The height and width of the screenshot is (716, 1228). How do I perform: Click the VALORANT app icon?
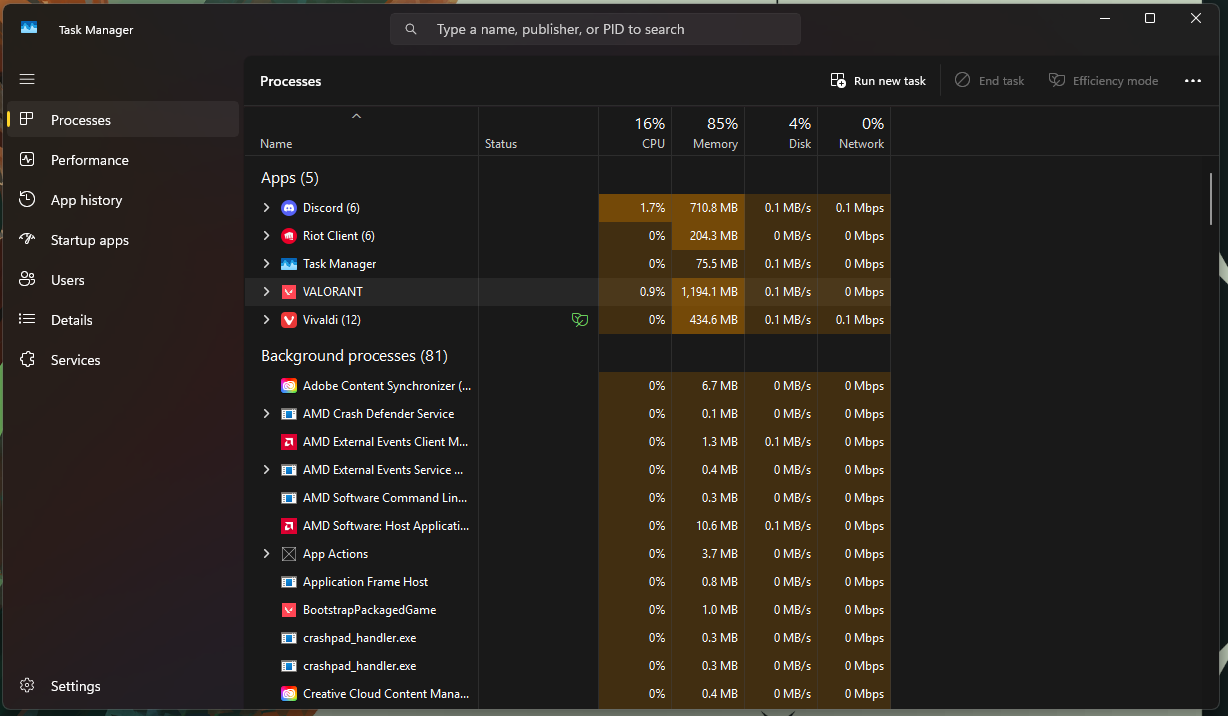point(289,292)
